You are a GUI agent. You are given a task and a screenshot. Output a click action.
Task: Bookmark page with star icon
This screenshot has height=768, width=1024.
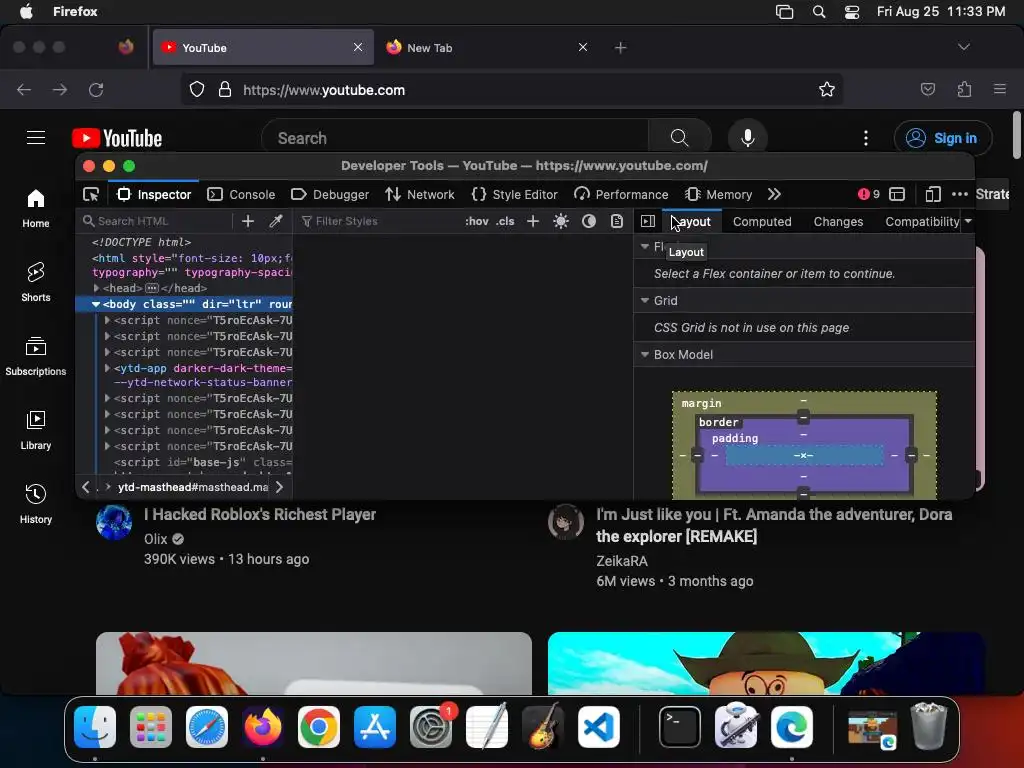tap(827, 89)
